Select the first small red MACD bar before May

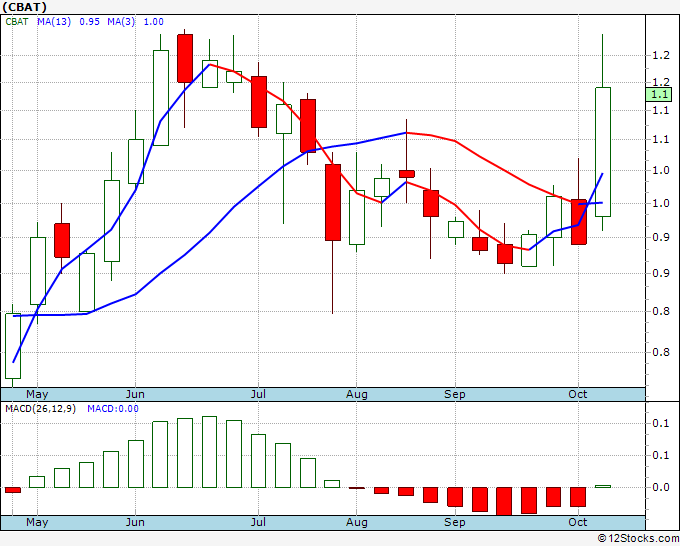(x=13, y=490)
